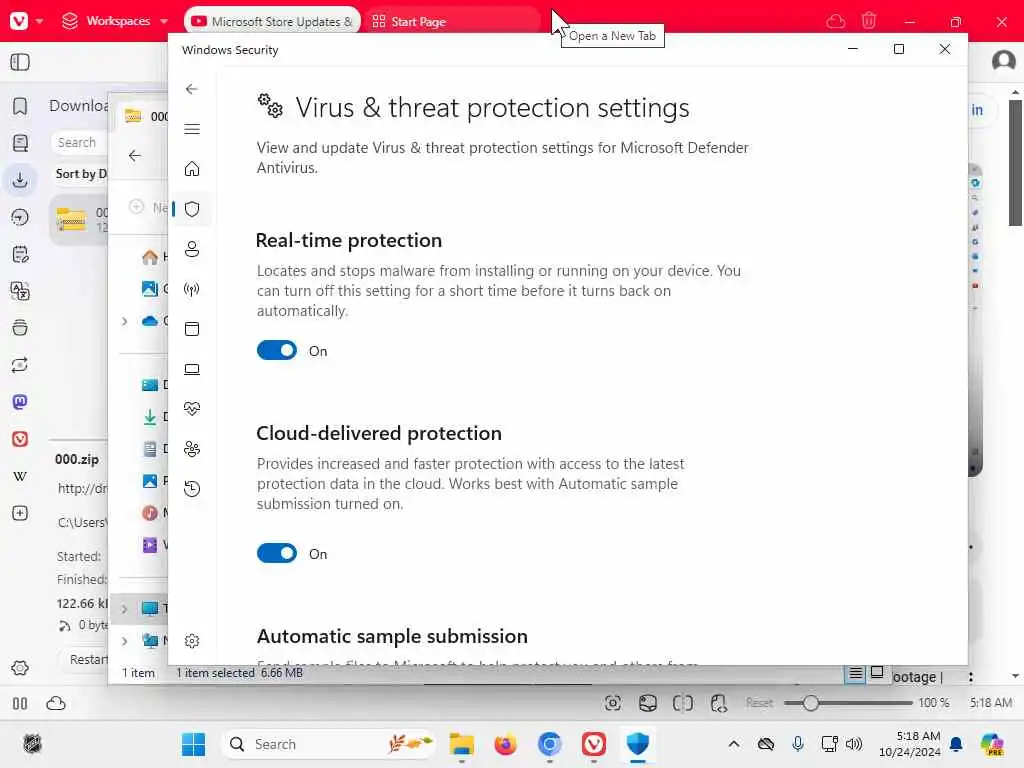Open the closed tabs trash

coord(869,21)
